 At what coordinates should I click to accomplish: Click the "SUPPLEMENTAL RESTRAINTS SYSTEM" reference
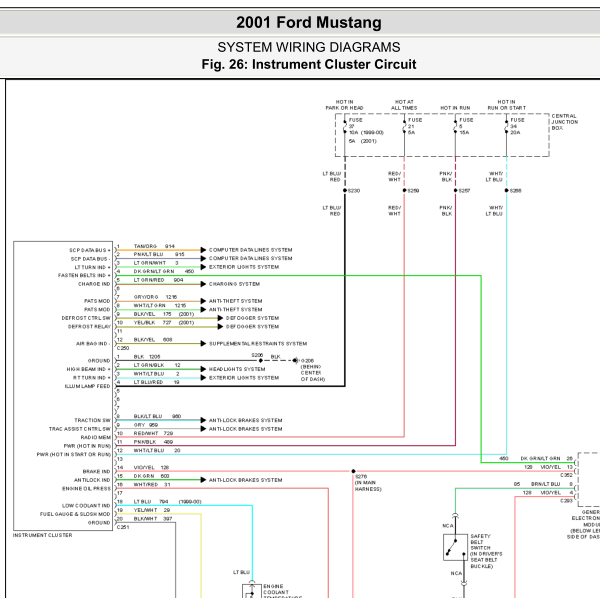[x=258, y=344]
